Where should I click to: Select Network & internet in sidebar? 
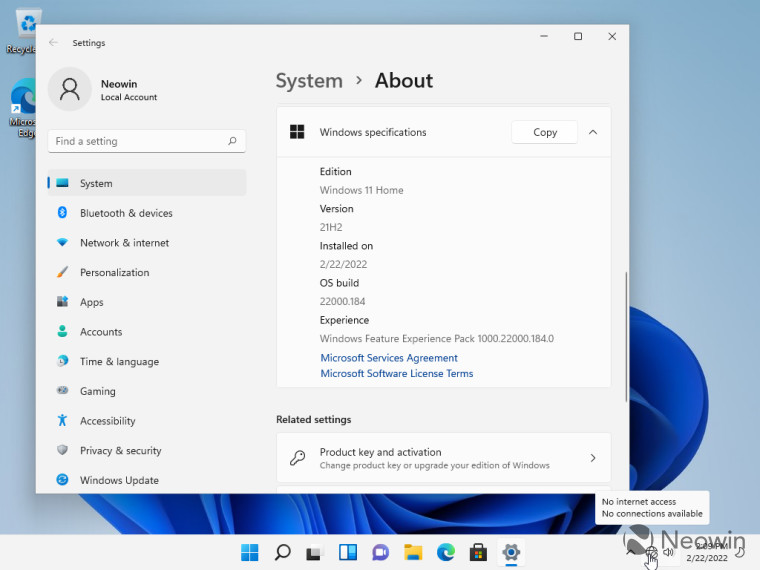click(124, 243)
